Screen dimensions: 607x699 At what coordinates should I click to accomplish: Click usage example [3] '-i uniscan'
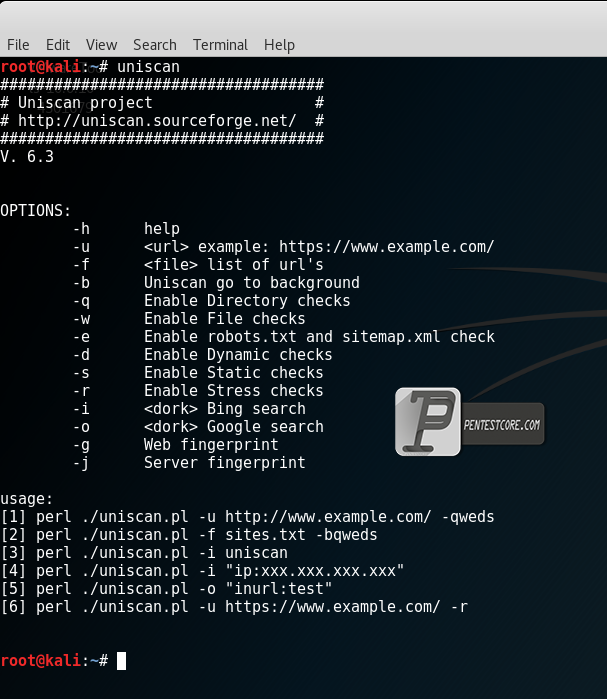pyautogui.click(x=144, y=553)
